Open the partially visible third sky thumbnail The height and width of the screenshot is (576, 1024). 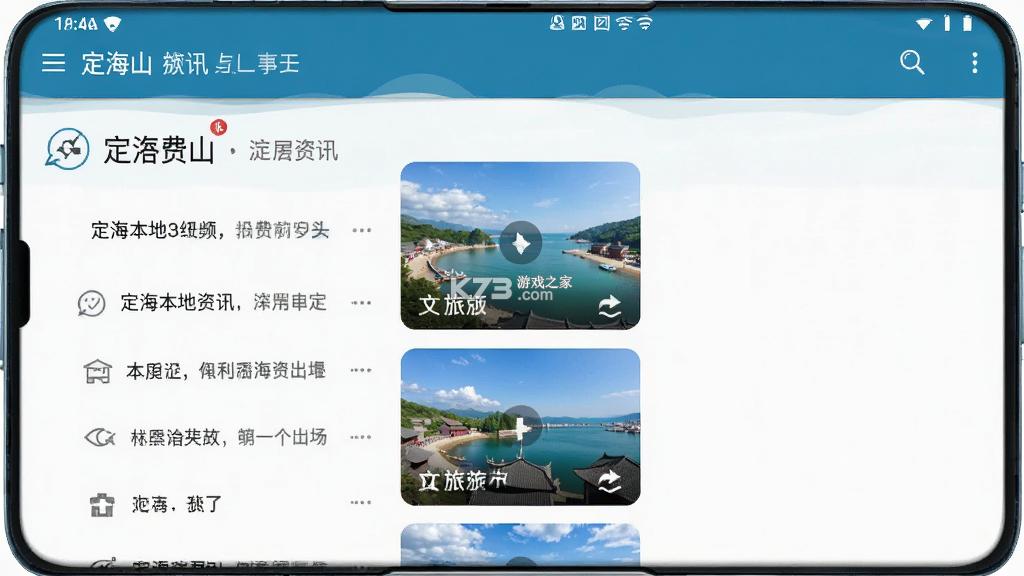(x=520, y=545)
